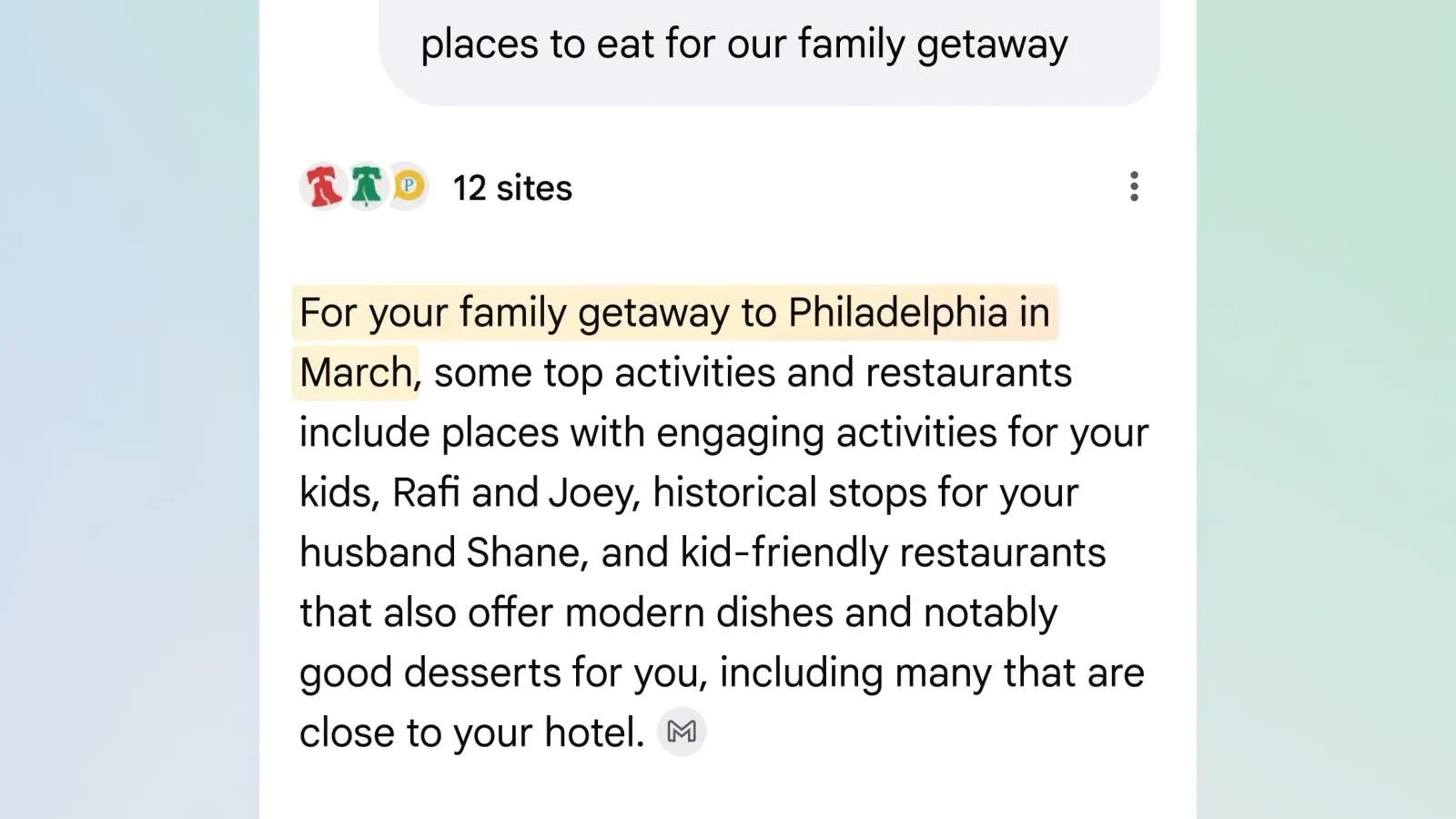Click the red Liberty Bell site icon
The width and height of the screenshot is (1456, 819).
(x=322, y=187)
